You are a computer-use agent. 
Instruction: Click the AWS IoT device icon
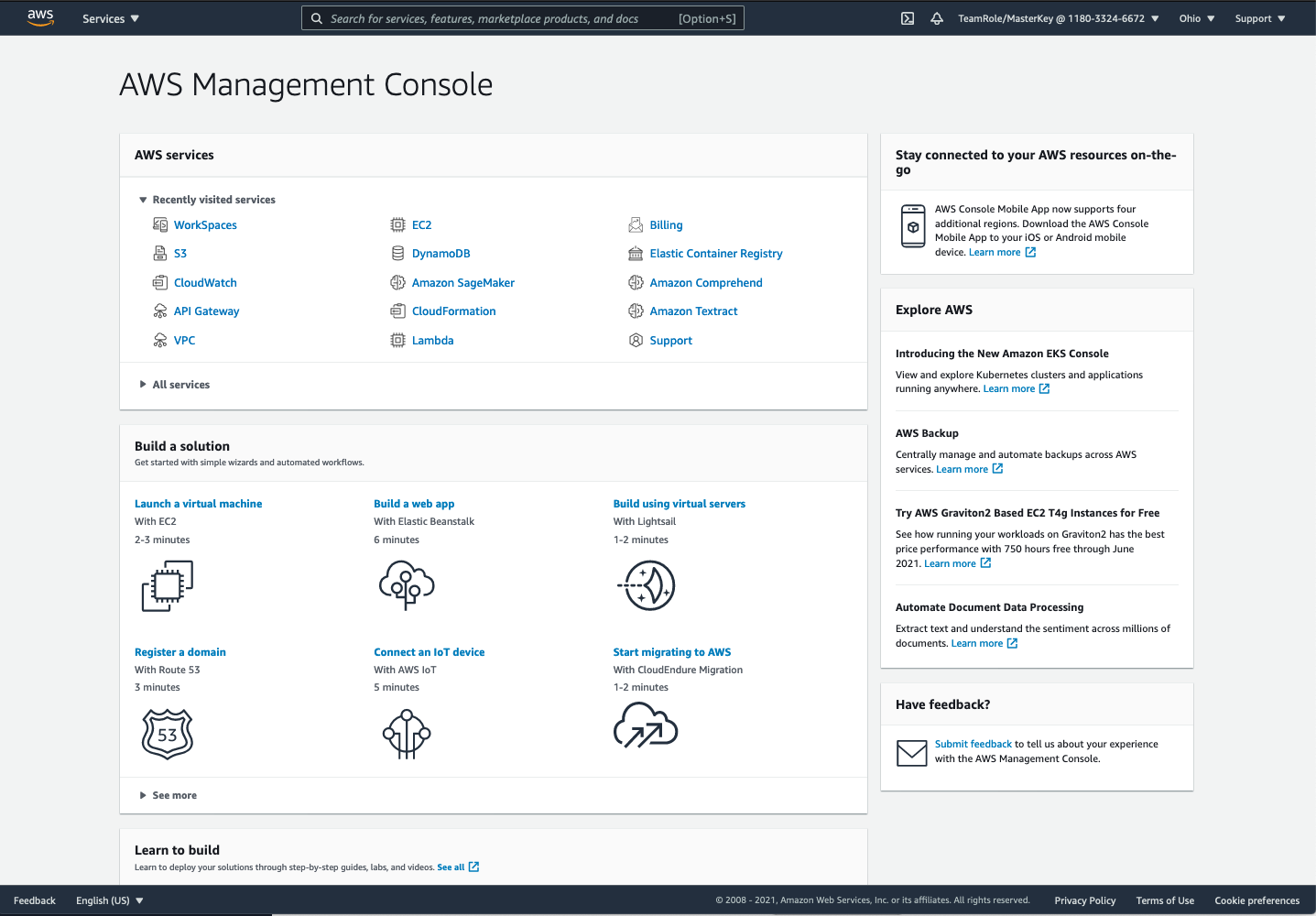tap(407, 735)
